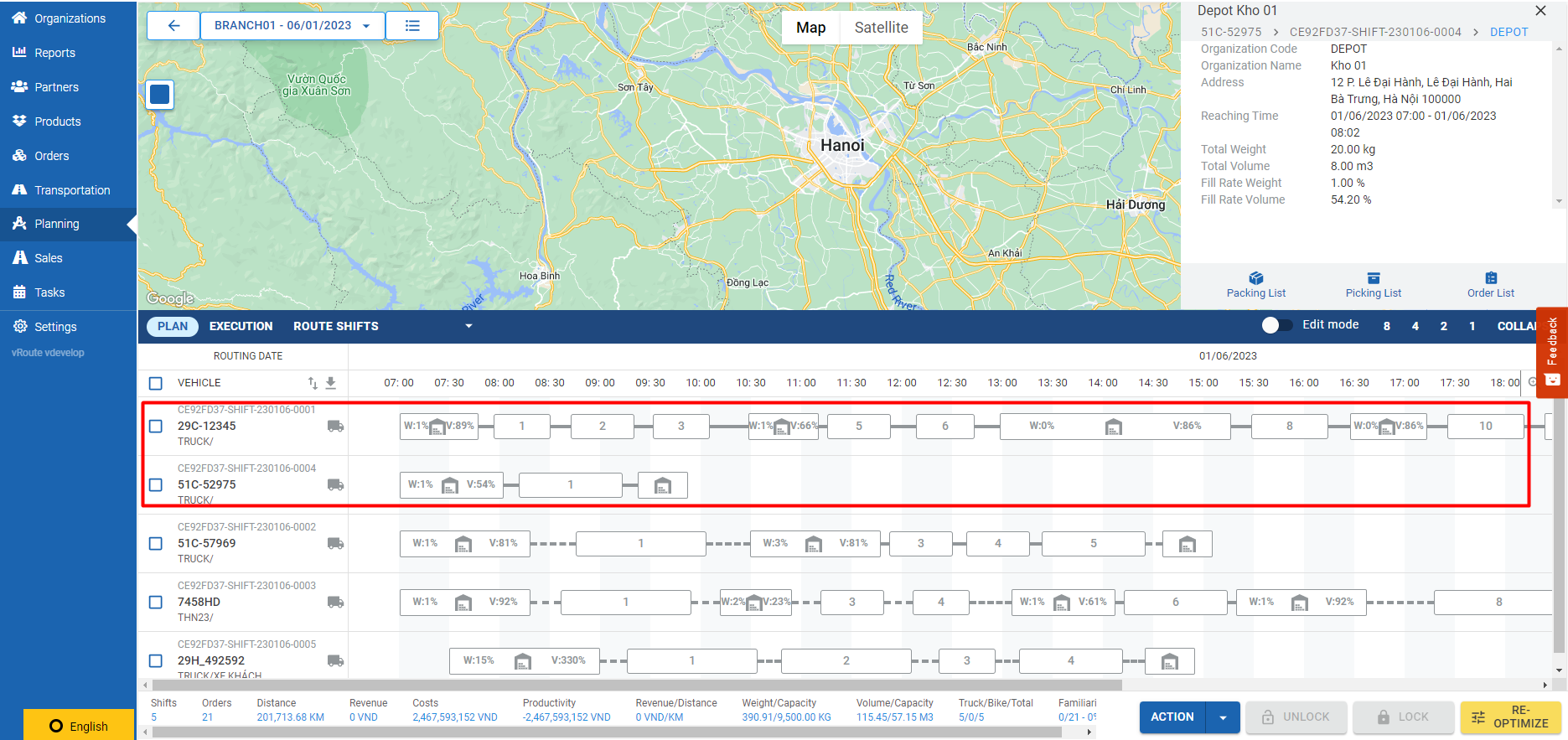
Task: Sort the vehicles with the sort arrows icon
Action: pos(313,383)
